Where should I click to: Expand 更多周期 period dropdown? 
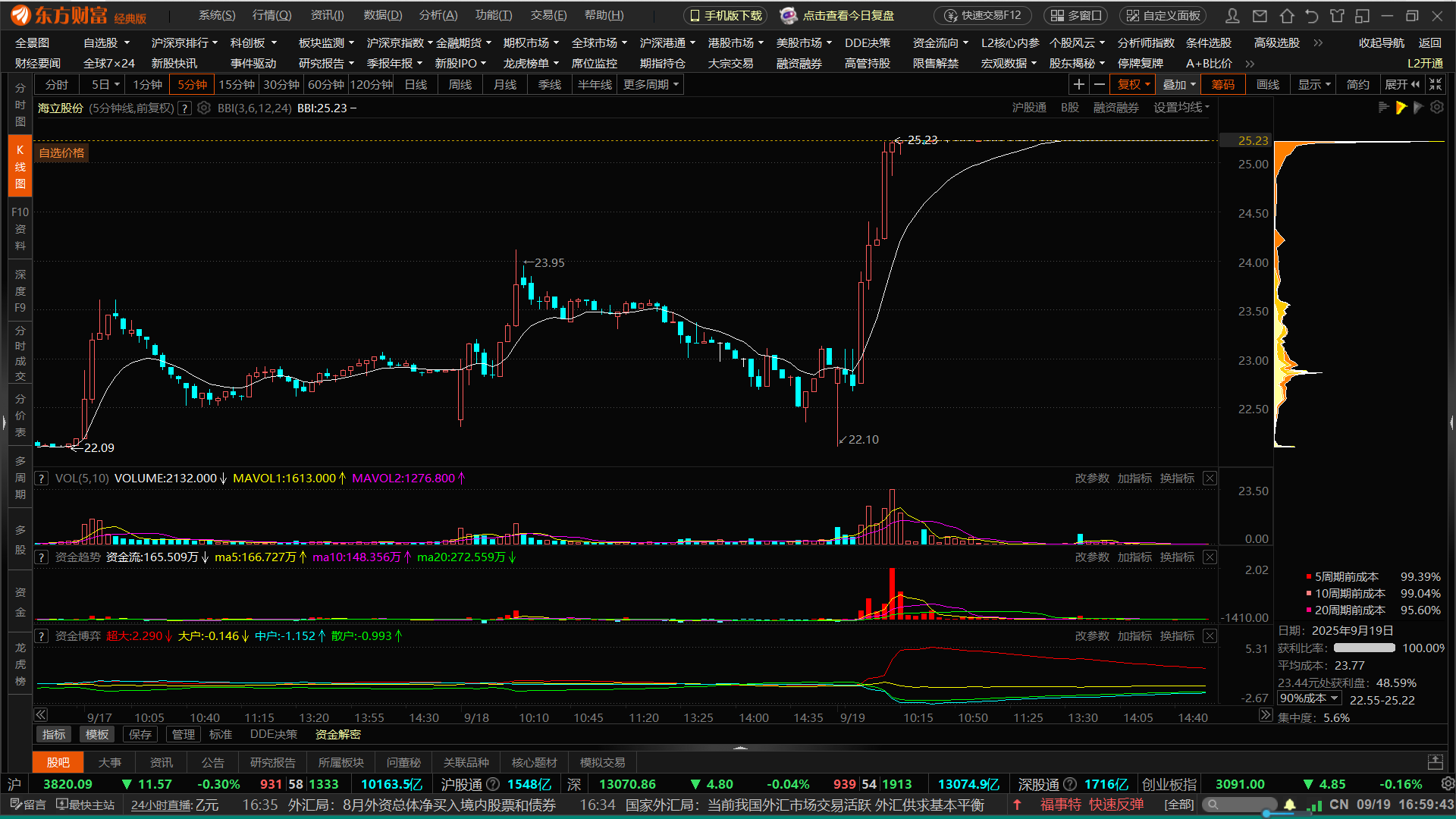click(651, 84)
